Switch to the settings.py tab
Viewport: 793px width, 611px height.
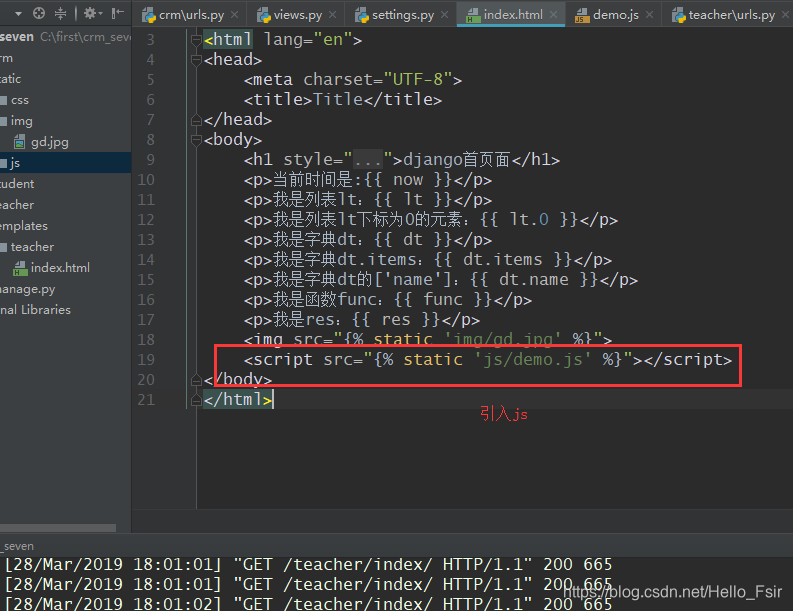[403, 15]
